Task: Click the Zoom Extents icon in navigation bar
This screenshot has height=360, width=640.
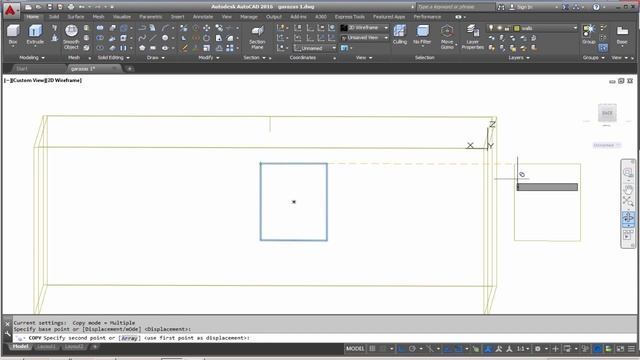Action: click(x=628, y=202)
